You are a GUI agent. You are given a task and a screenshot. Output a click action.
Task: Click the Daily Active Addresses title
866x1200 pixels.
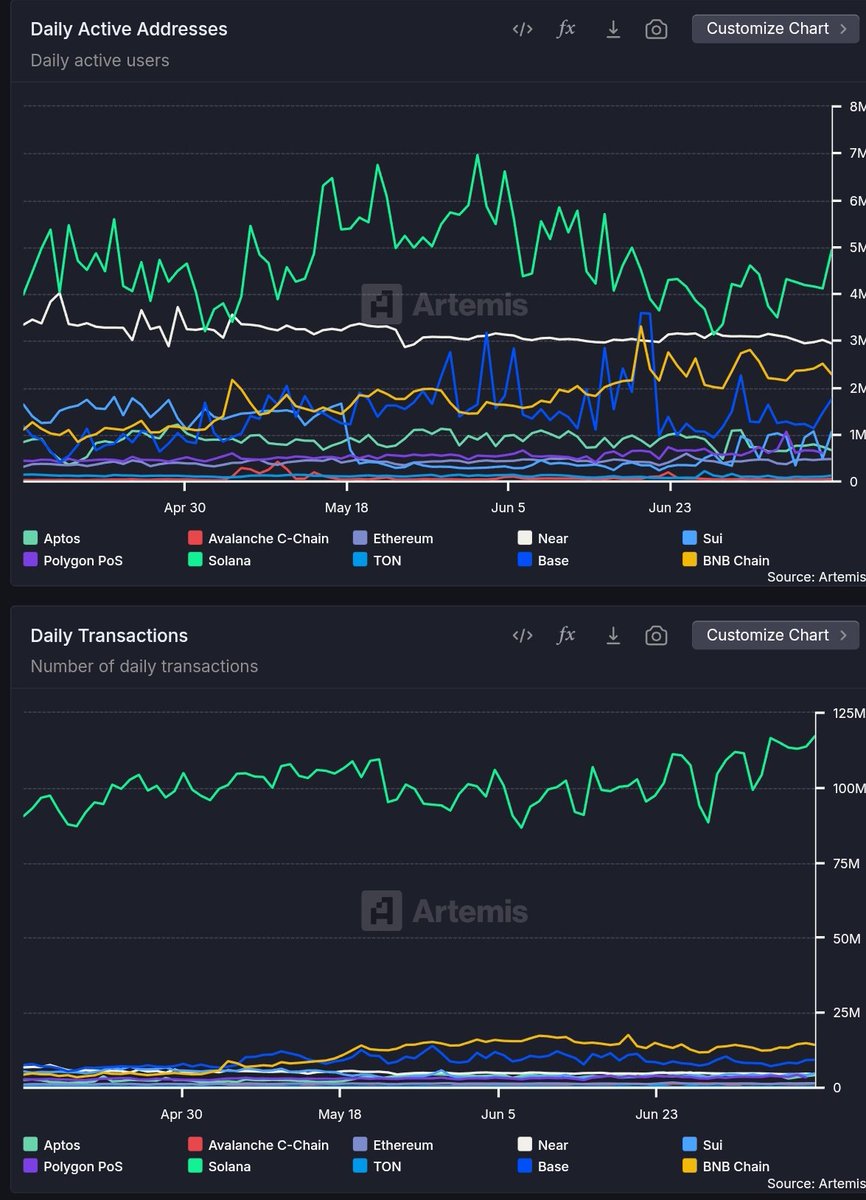click(x=129, y=29)
